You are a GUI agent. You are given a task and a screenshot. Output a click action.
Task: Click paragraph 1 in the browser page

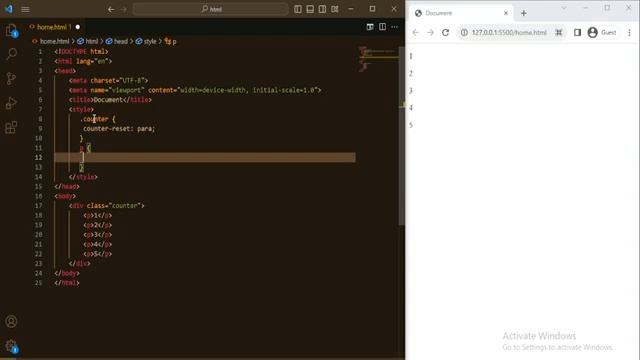[411, 56]
